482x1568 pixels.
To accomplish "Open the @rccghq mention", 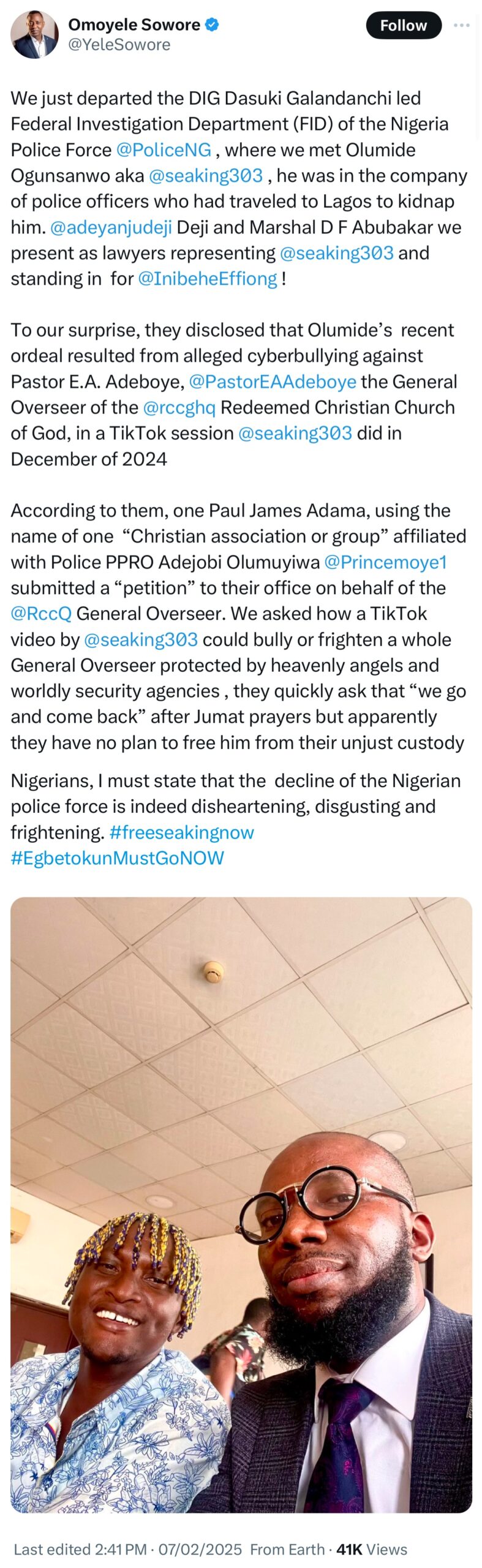I will click(179, 407).
